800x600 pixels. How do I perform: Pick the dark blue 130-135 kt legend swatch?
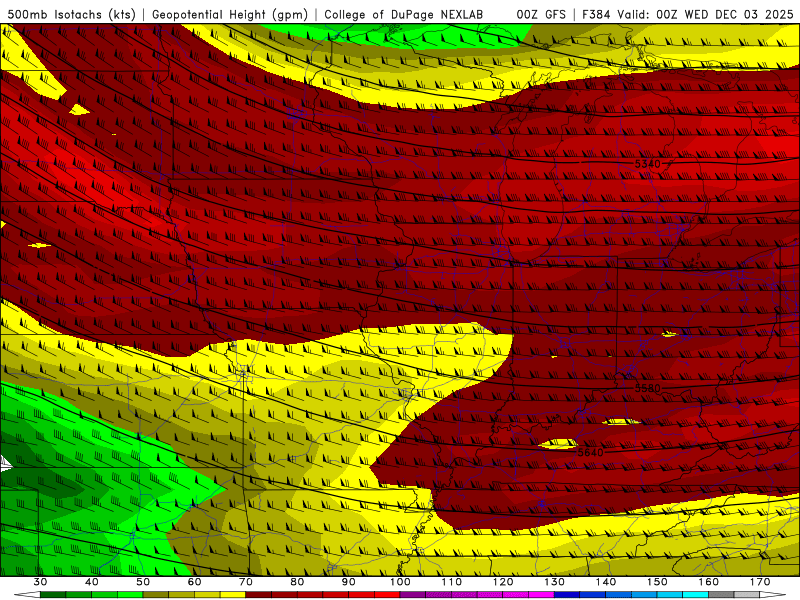tap(567, 595)
